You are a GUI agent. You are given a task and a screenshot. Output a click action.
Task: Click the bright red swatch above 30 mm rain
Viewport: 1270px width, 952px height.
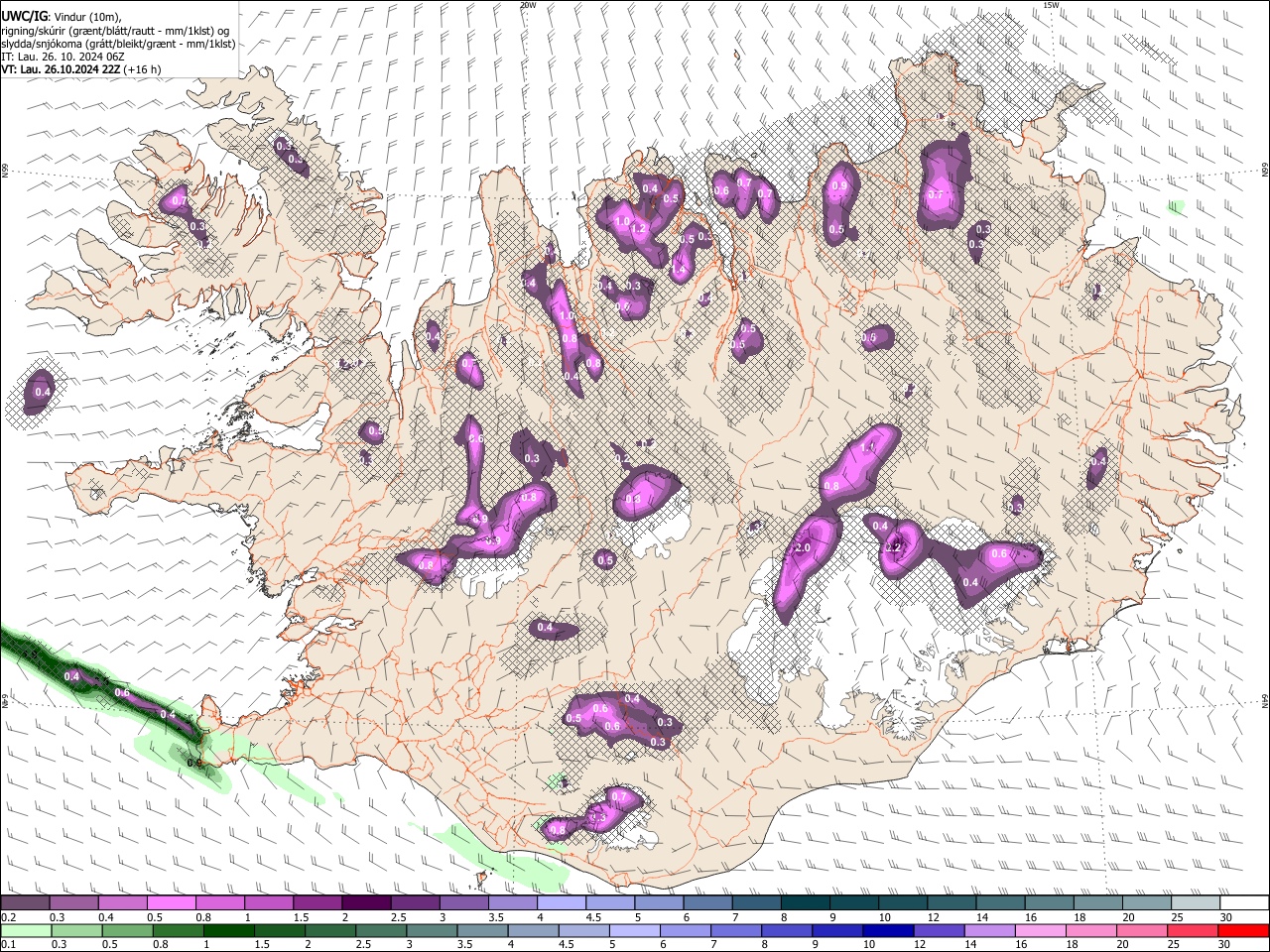[x=1242, y=930]
